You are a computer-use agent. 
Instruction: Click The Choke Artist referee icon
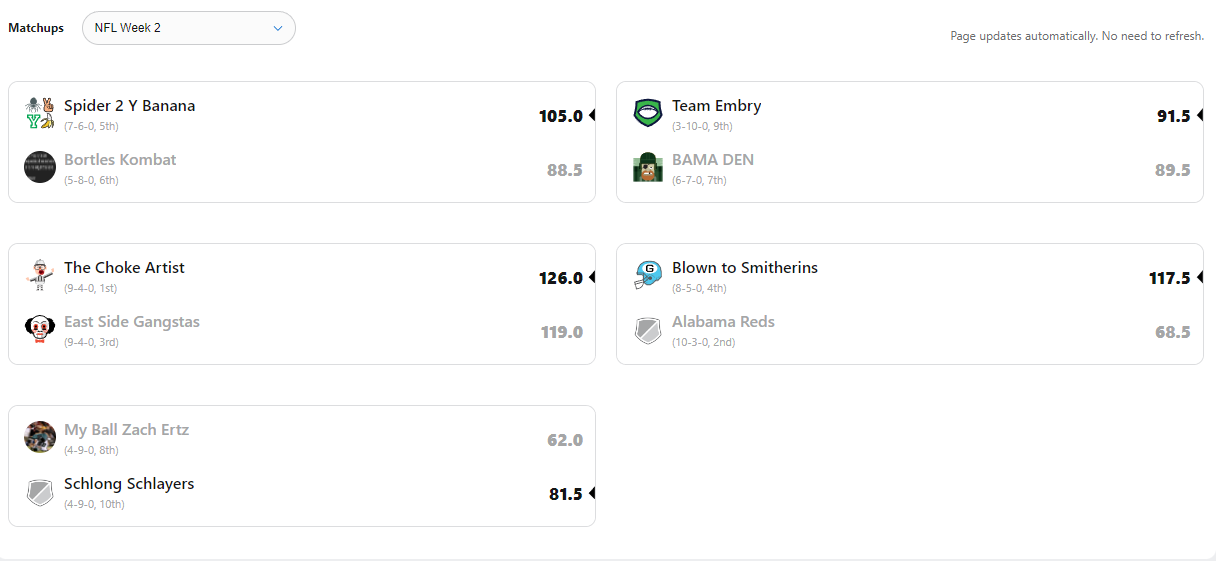point(40,275)
